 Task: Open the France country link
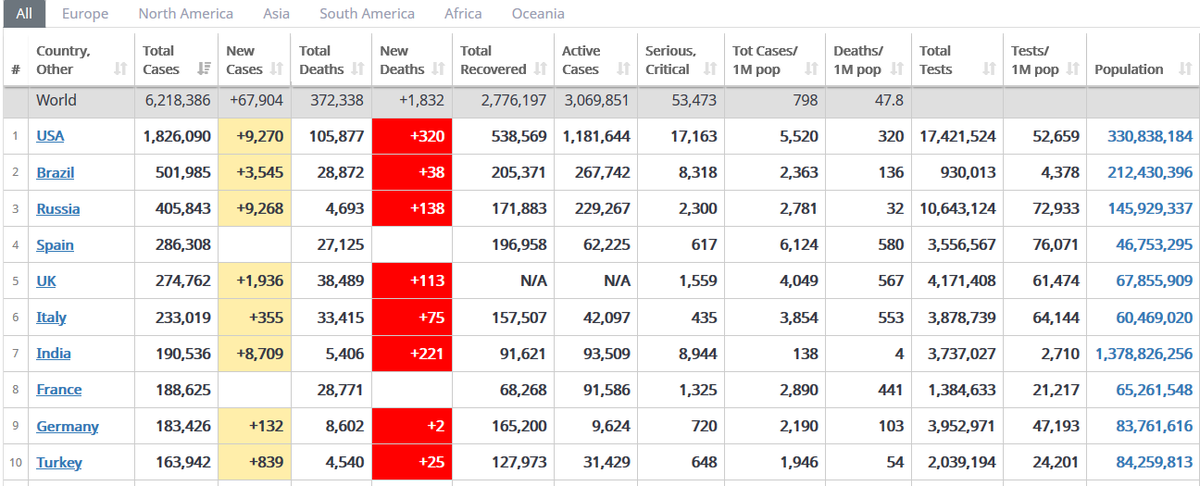59,389
